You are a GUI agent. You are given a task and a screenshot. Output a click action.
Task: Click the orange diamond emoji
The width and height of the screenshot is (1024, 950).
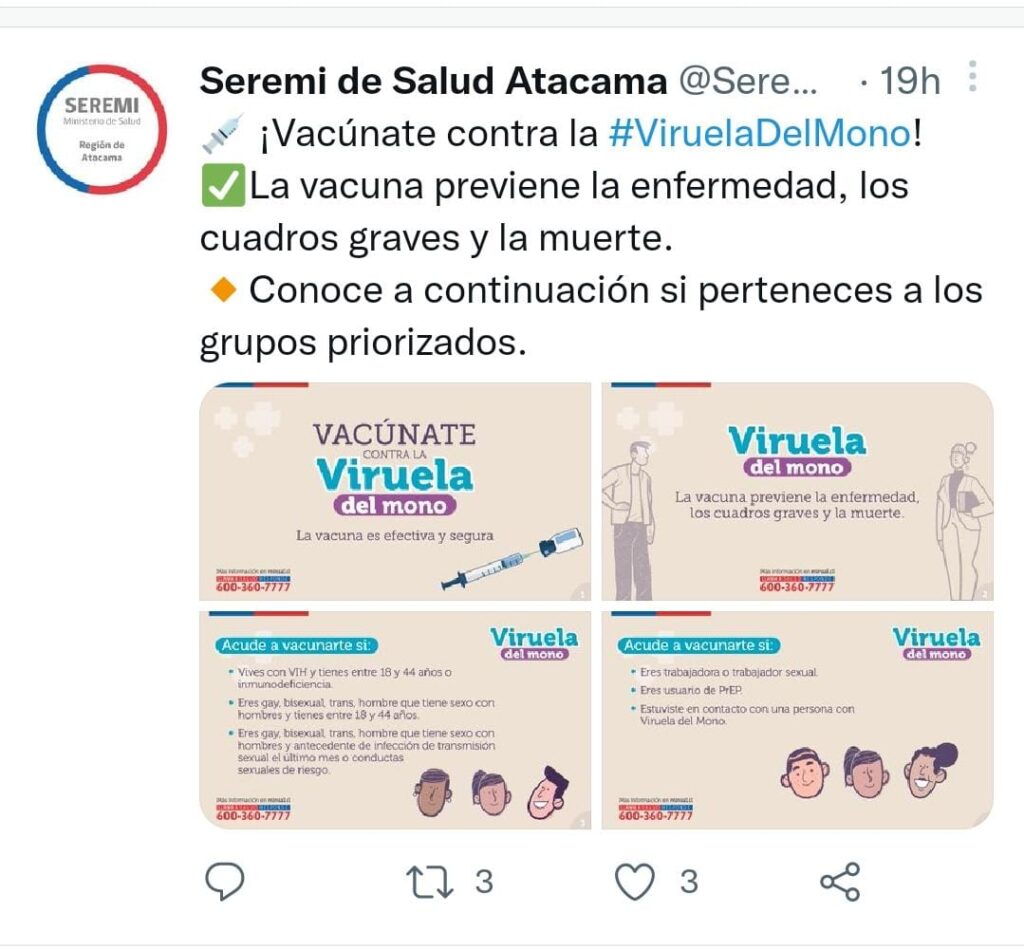[x=223, y=289]
